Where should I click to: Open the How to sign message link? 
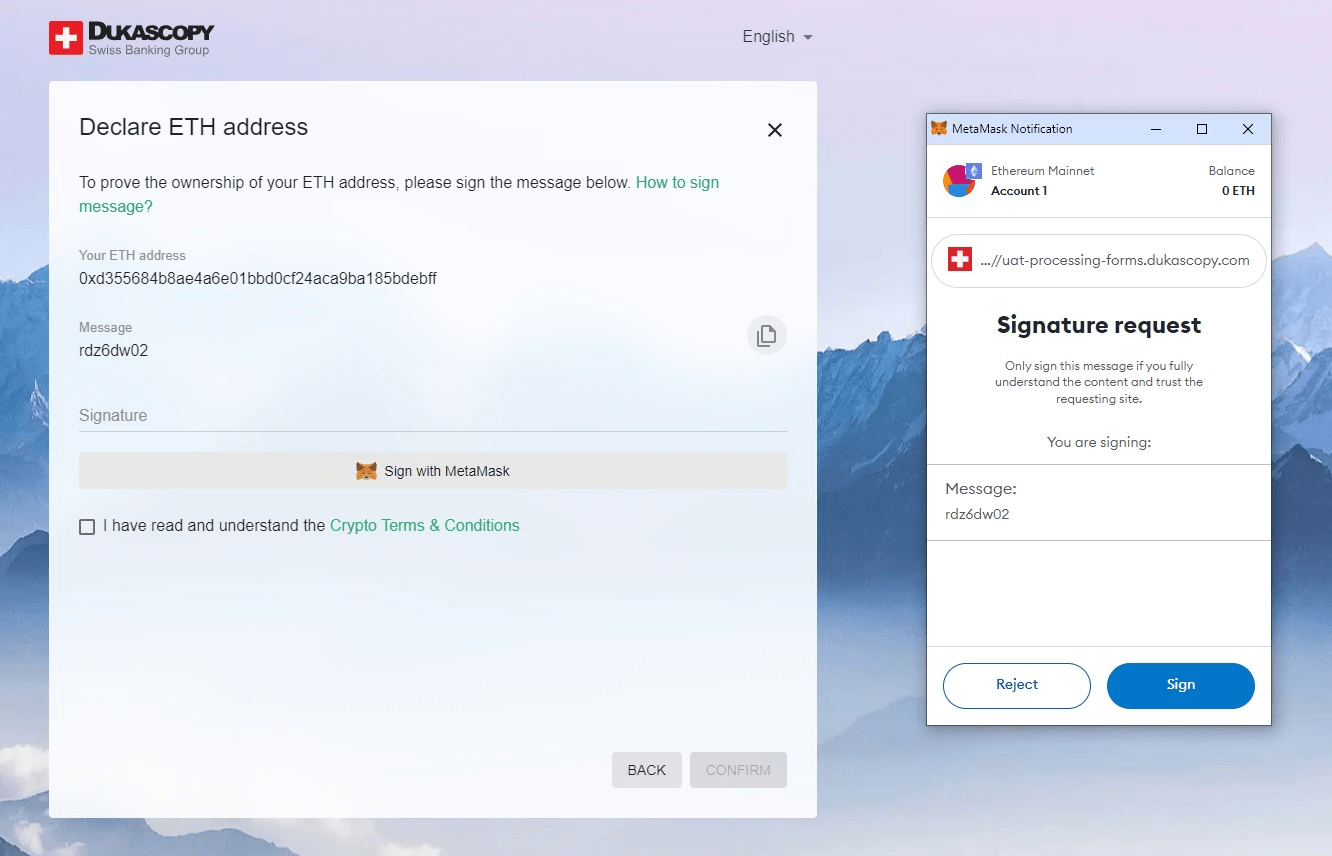[399, 195]
